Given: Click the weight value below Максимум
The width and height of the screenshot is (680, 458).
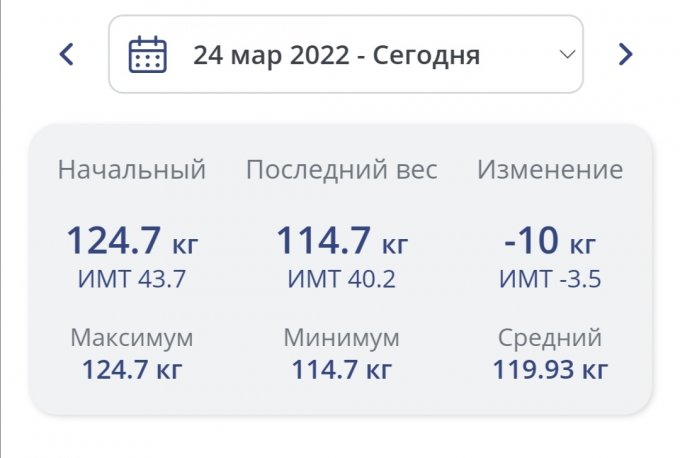Looking at the screenshot, I should pos(132,371).
